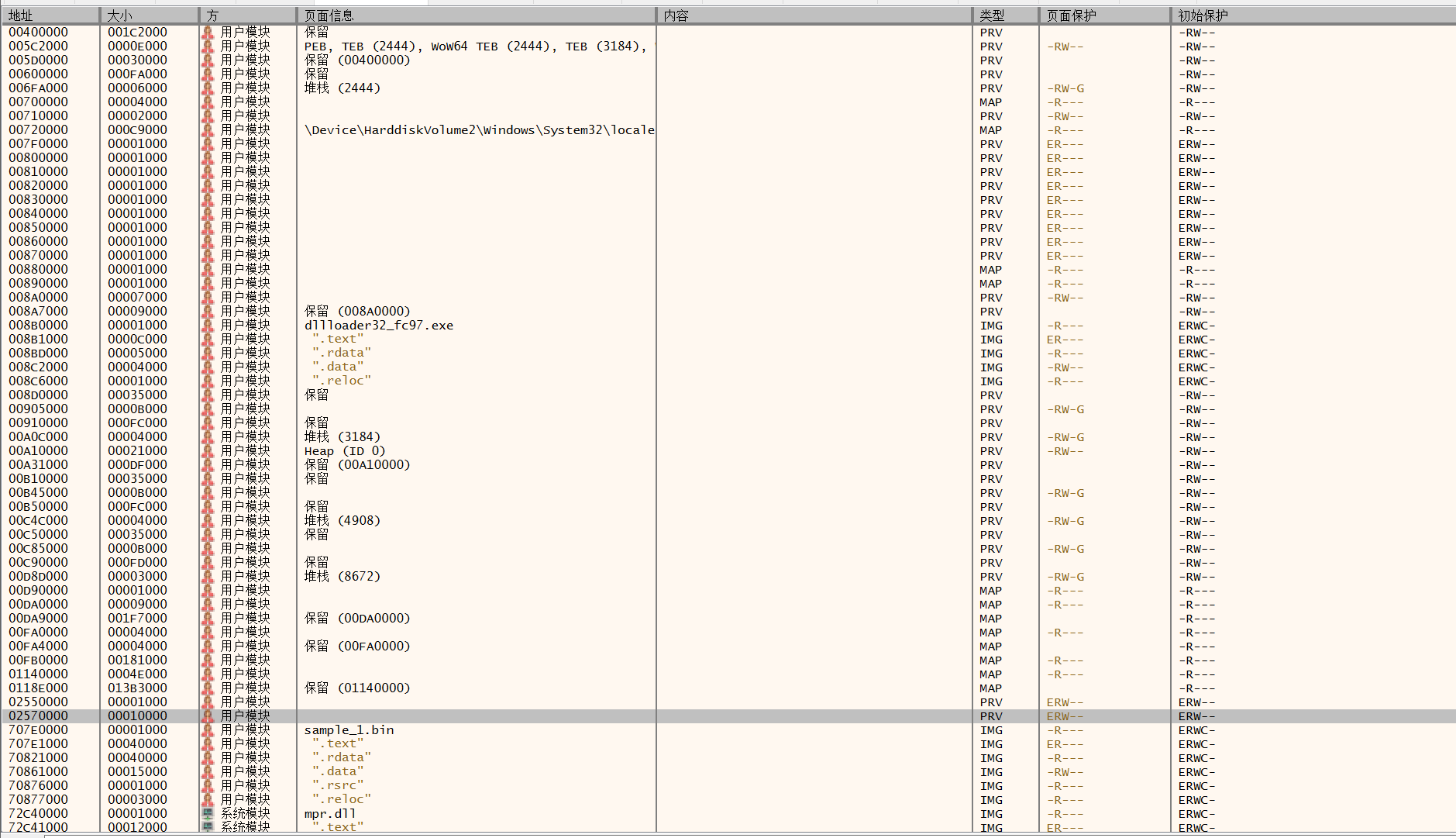Click user module icon in row 008B1000
This screenshot has height=838, width=1456.
208,340
